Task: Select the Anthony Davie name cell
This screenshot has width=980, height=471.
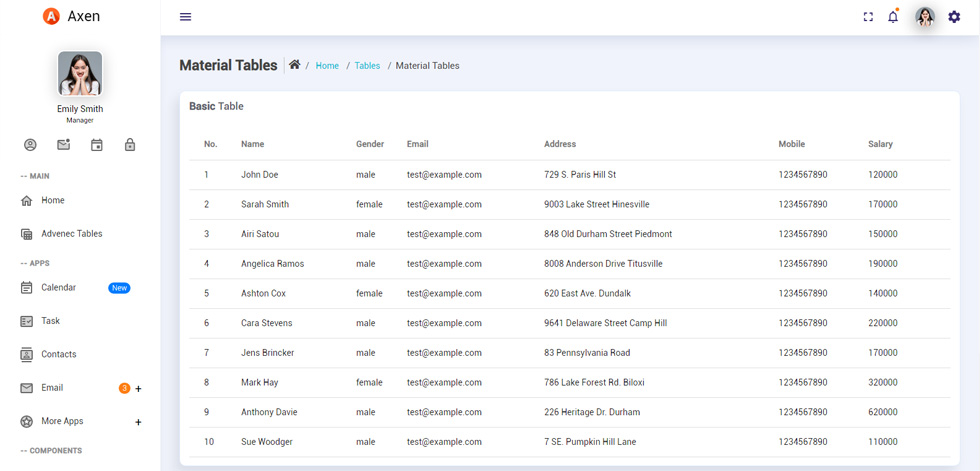Action: (x=269, y=412)
